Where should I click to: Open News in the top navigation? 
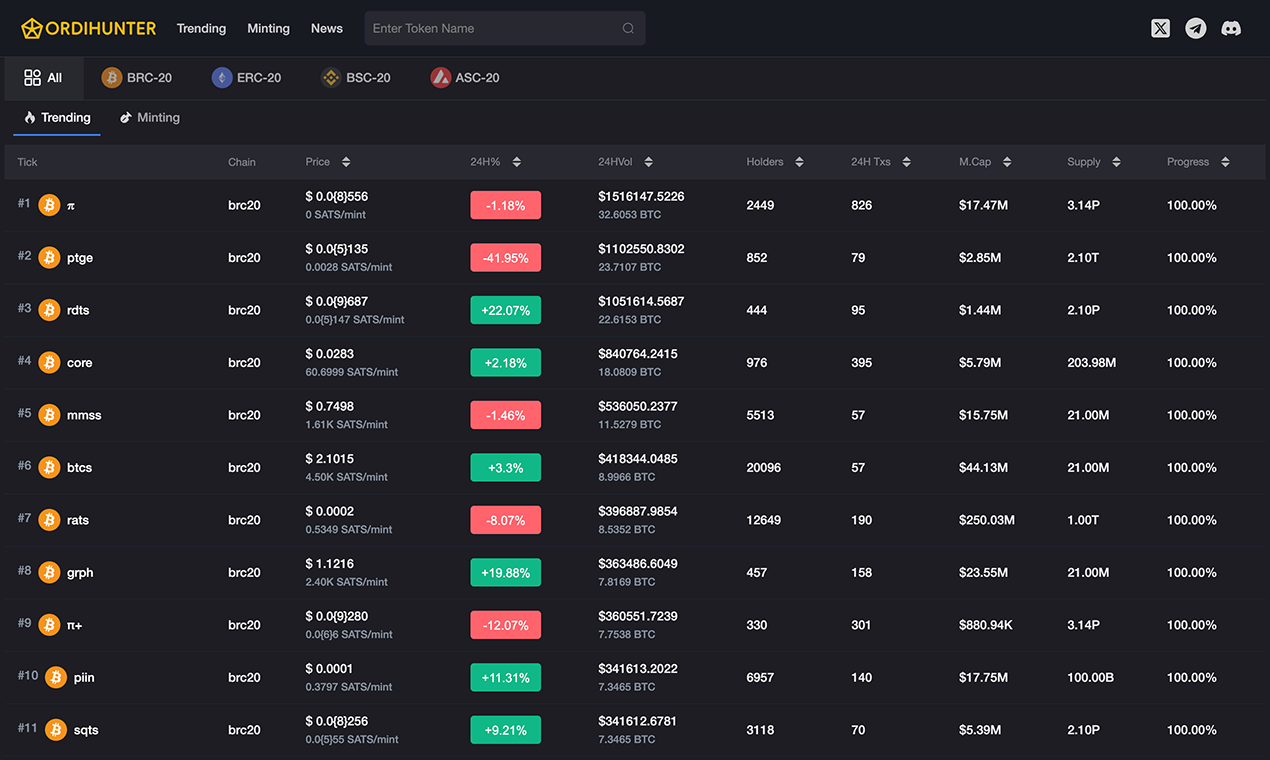327,28
